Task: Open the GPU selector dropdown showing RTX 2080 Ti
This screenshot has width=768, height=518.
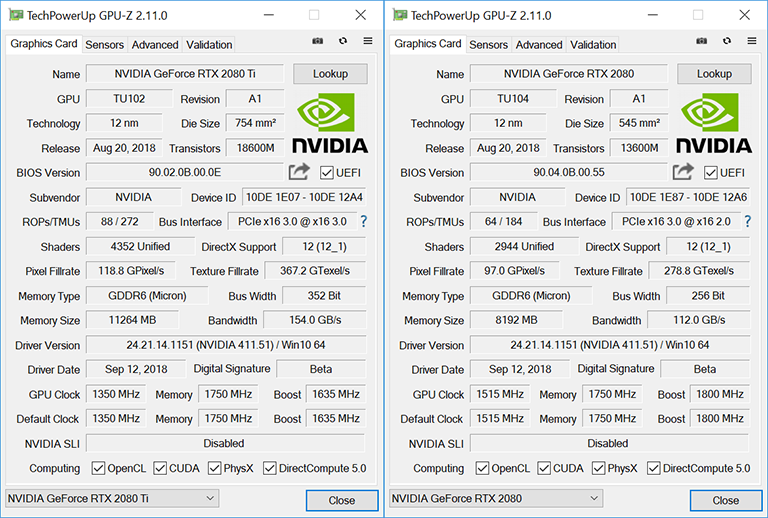Action: pyautogui.click(x=112, y=498)
